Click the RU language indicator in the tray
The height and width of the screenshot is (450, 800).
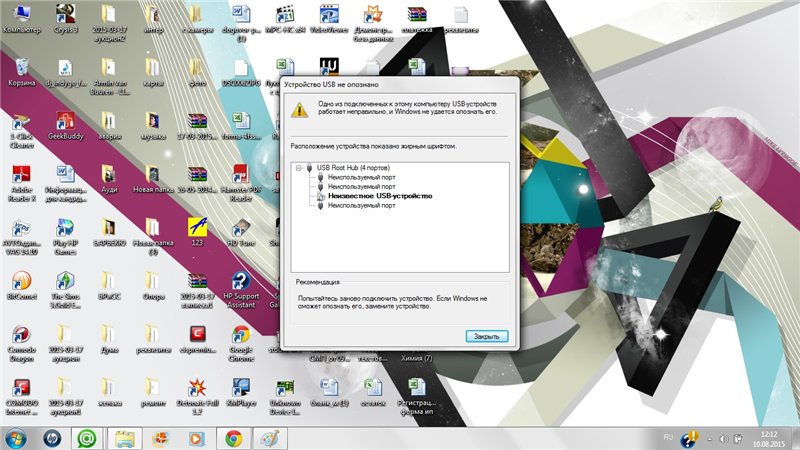pyautogui.click(x=668, y=438)
